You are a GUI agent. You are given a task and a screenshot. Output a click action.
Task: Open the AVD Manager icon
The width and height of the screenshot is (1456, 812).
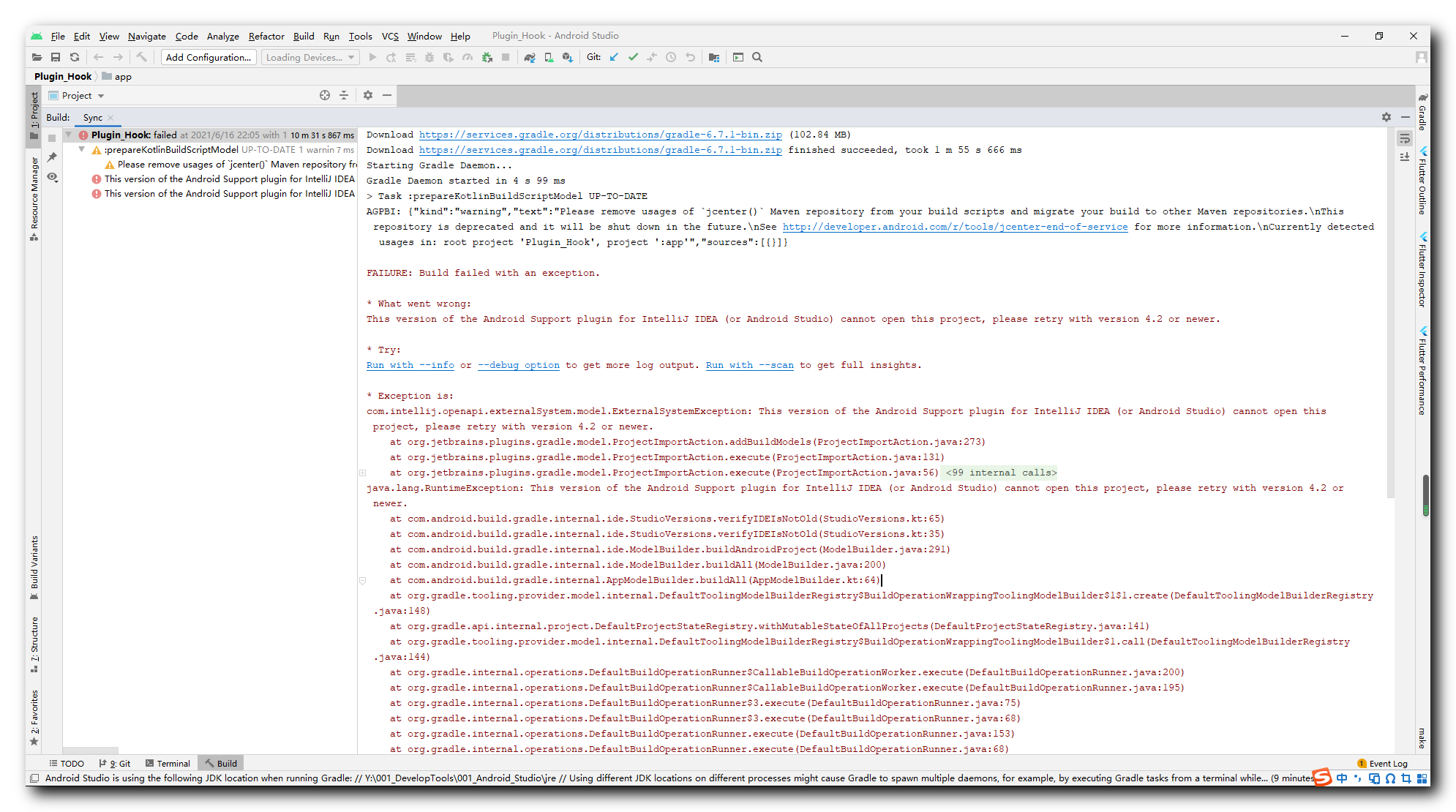click(549, 57)
